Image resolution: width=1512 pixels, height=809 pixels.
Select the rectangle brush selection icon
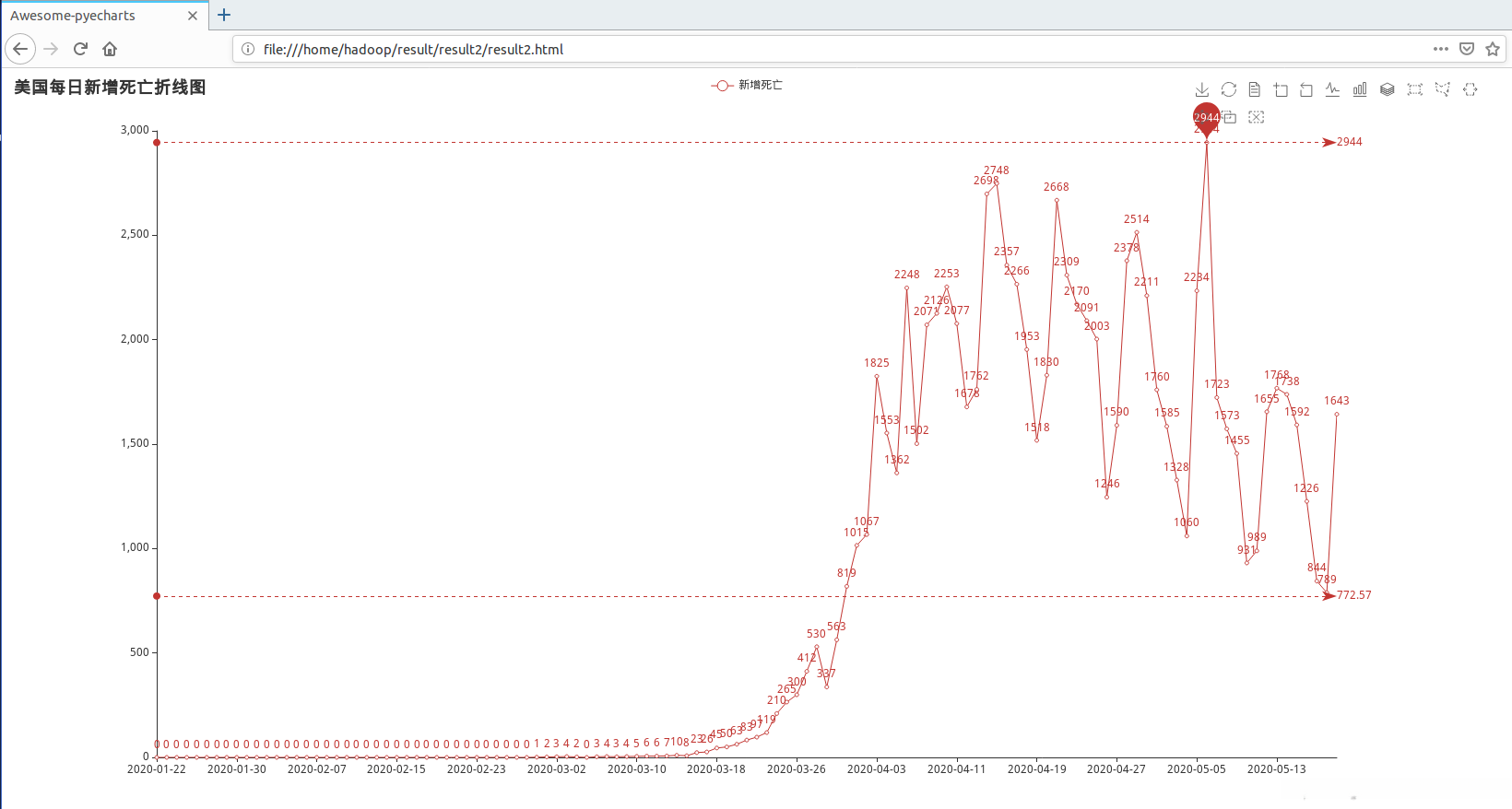point(1415,89)
